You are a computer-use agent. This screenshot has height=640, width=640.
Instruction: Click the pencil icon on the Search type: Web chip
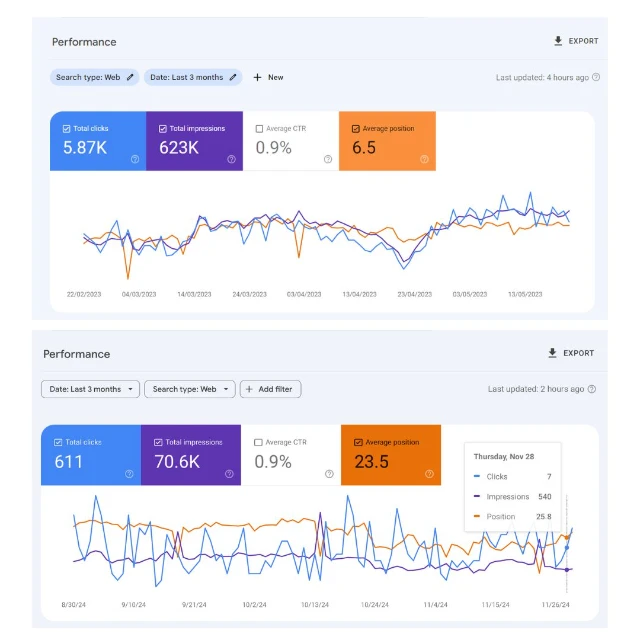130,77
